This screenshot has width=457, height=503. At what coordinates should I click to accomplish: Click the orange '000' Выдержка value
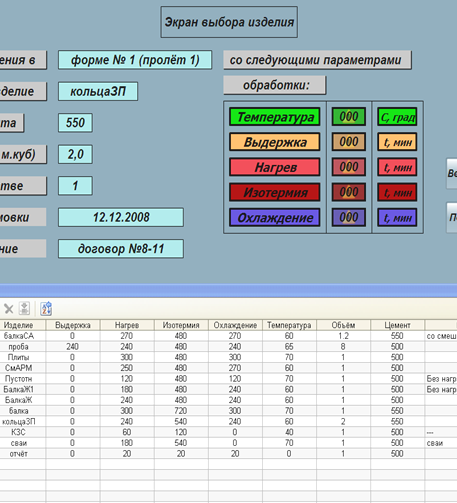point(349,142)
